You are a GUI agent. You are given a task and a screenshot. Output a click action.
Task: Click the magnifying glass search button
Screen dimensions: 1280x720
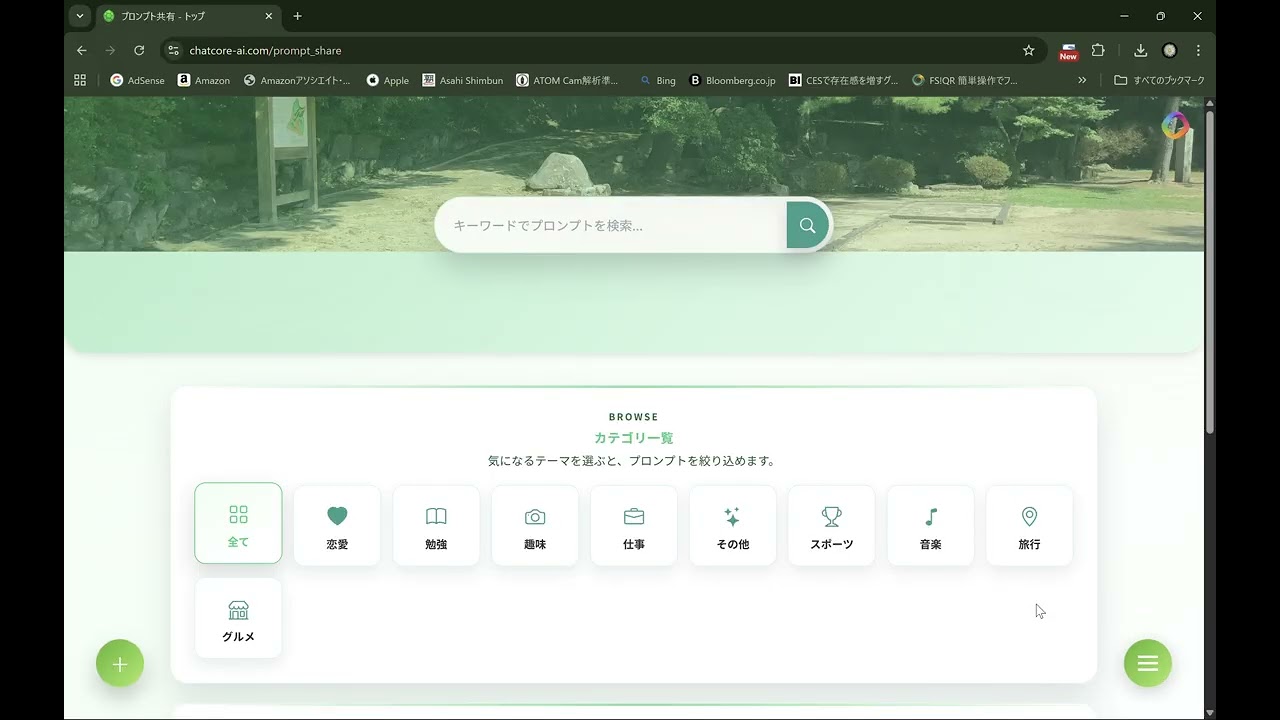point(806,224)
